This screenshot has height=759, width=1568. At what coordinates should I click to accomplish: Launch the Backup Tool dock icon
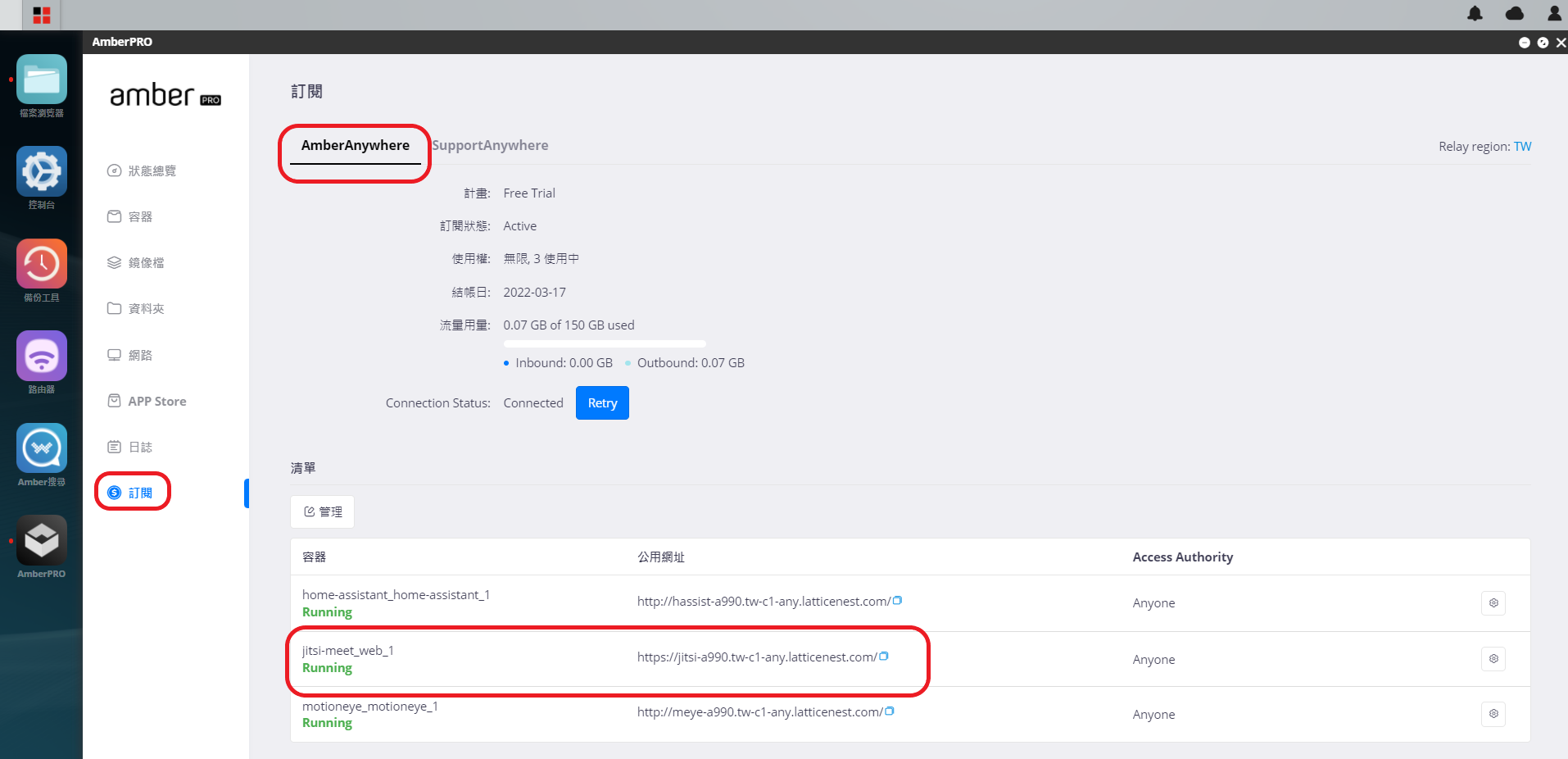pos(42,264)
